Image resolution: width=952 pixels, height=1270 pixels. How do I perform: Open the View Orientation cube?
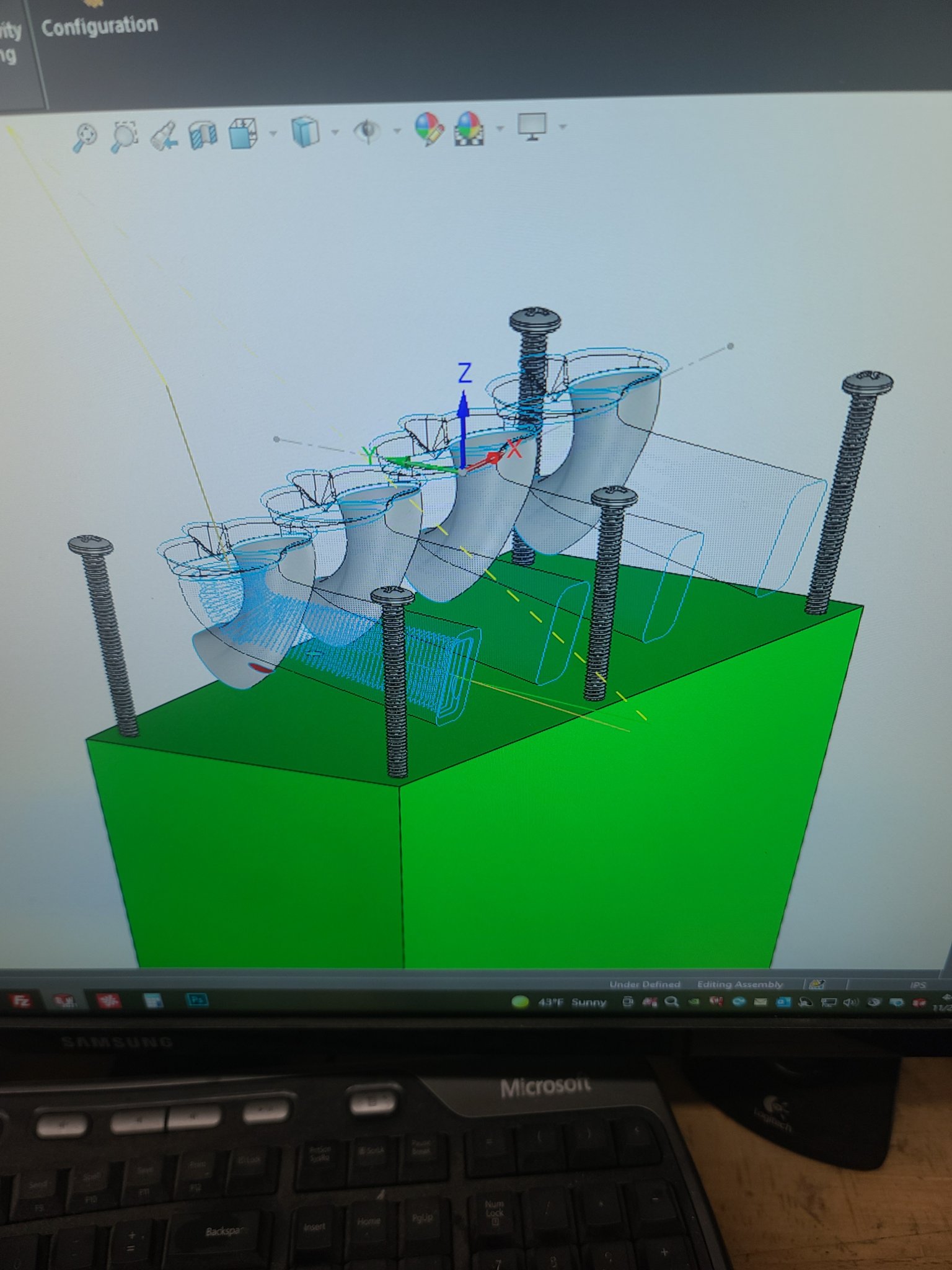click(x=242, y=133)
